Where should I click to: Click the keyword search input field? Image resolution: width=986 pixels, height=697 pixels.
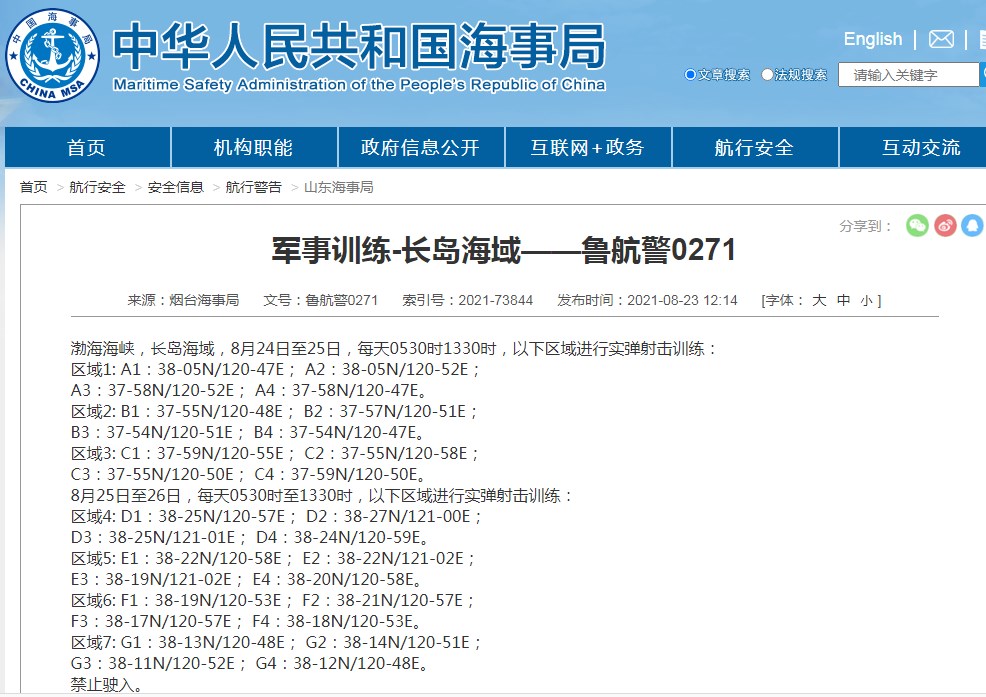pyautogui.click(x=909, y=75)
